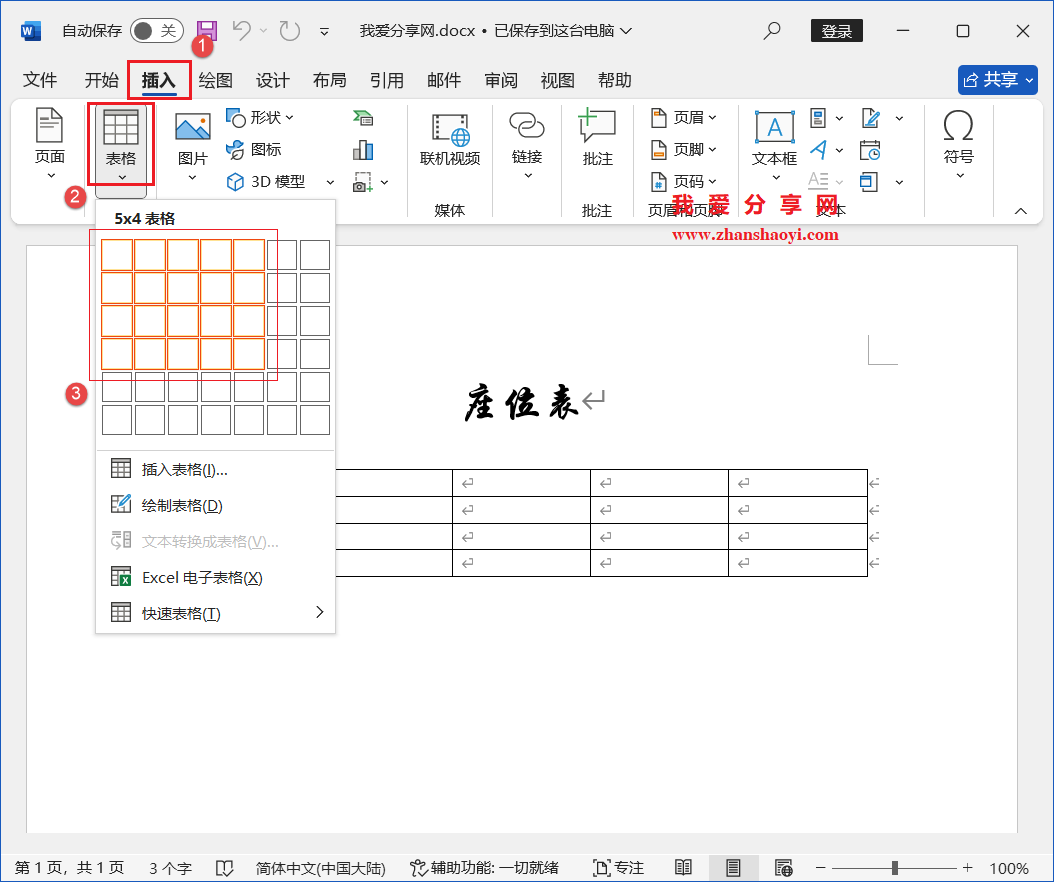Open the Mailings (邮件) tab
This screenshot has width=1054, height=882.
[444, 80]
